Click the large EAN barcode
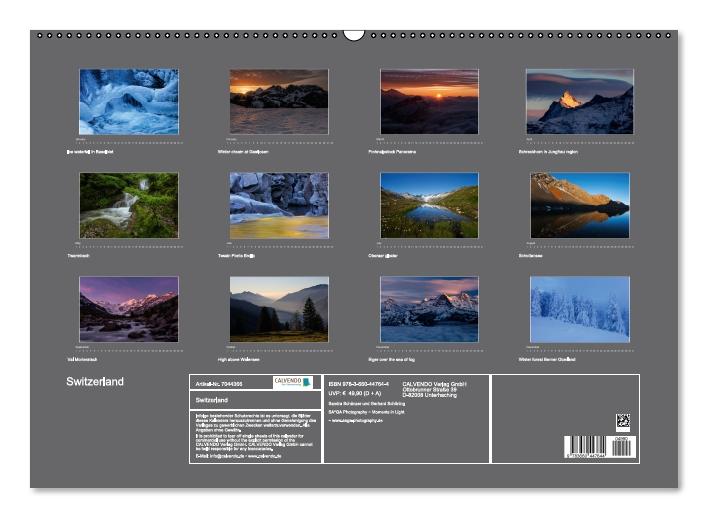The height and width of the screenshot is (518, 708). tap(586, 447)
